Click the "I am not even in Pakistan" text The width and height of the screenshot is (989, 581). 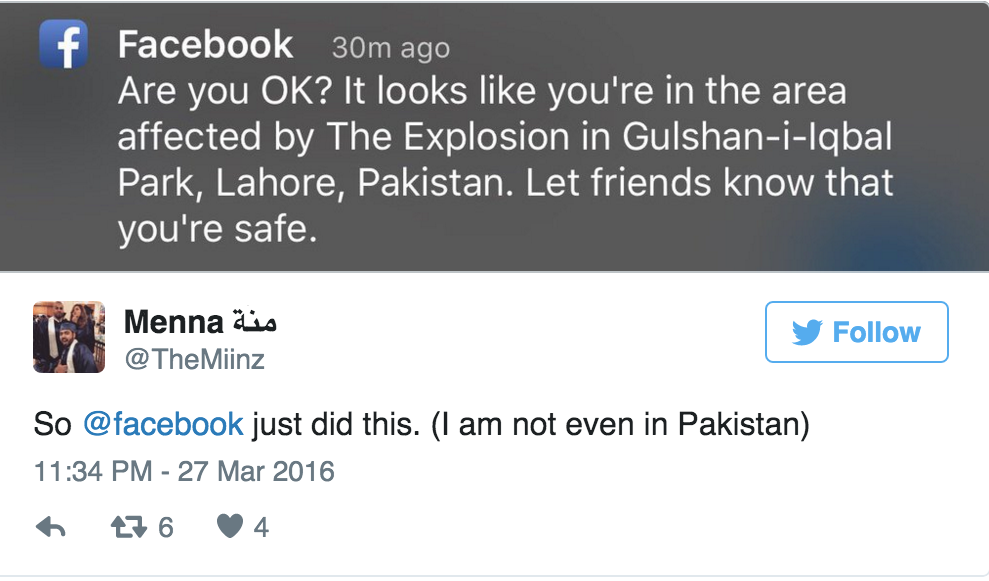pyautogui.click(x=620, y=424)
